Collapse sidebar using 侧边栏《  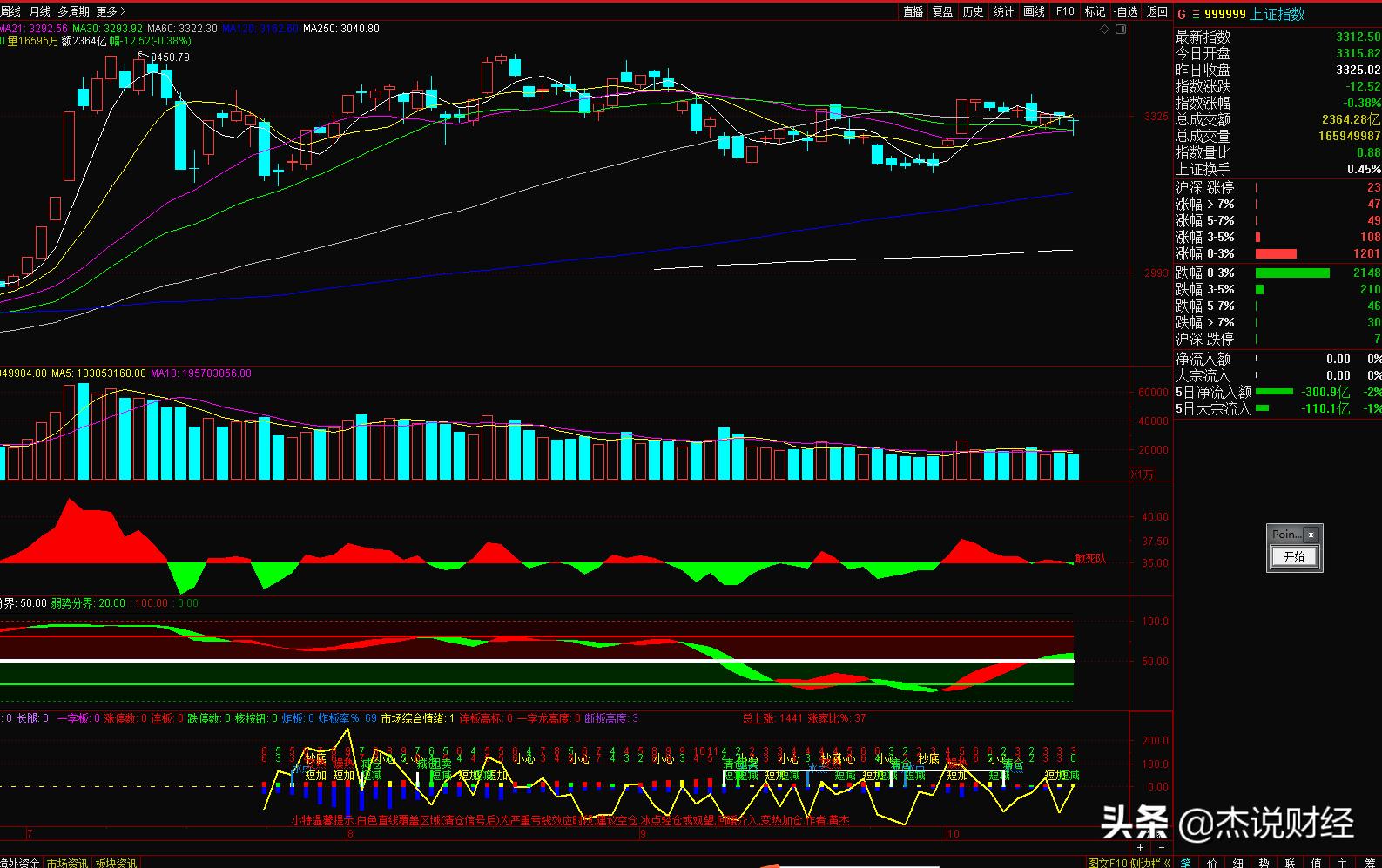click(x=1149, y=862)
